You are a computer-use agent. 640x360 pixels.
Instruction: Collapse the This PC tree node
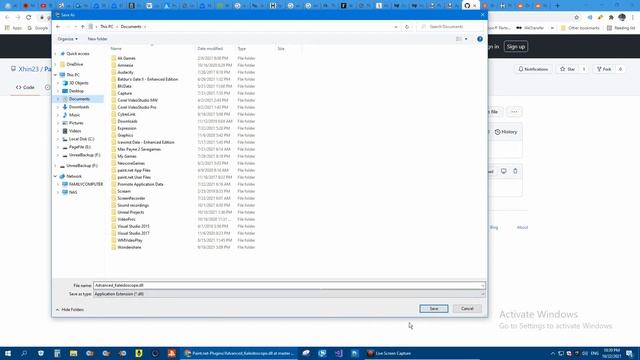pyautogui.click(x=56, y=75)
